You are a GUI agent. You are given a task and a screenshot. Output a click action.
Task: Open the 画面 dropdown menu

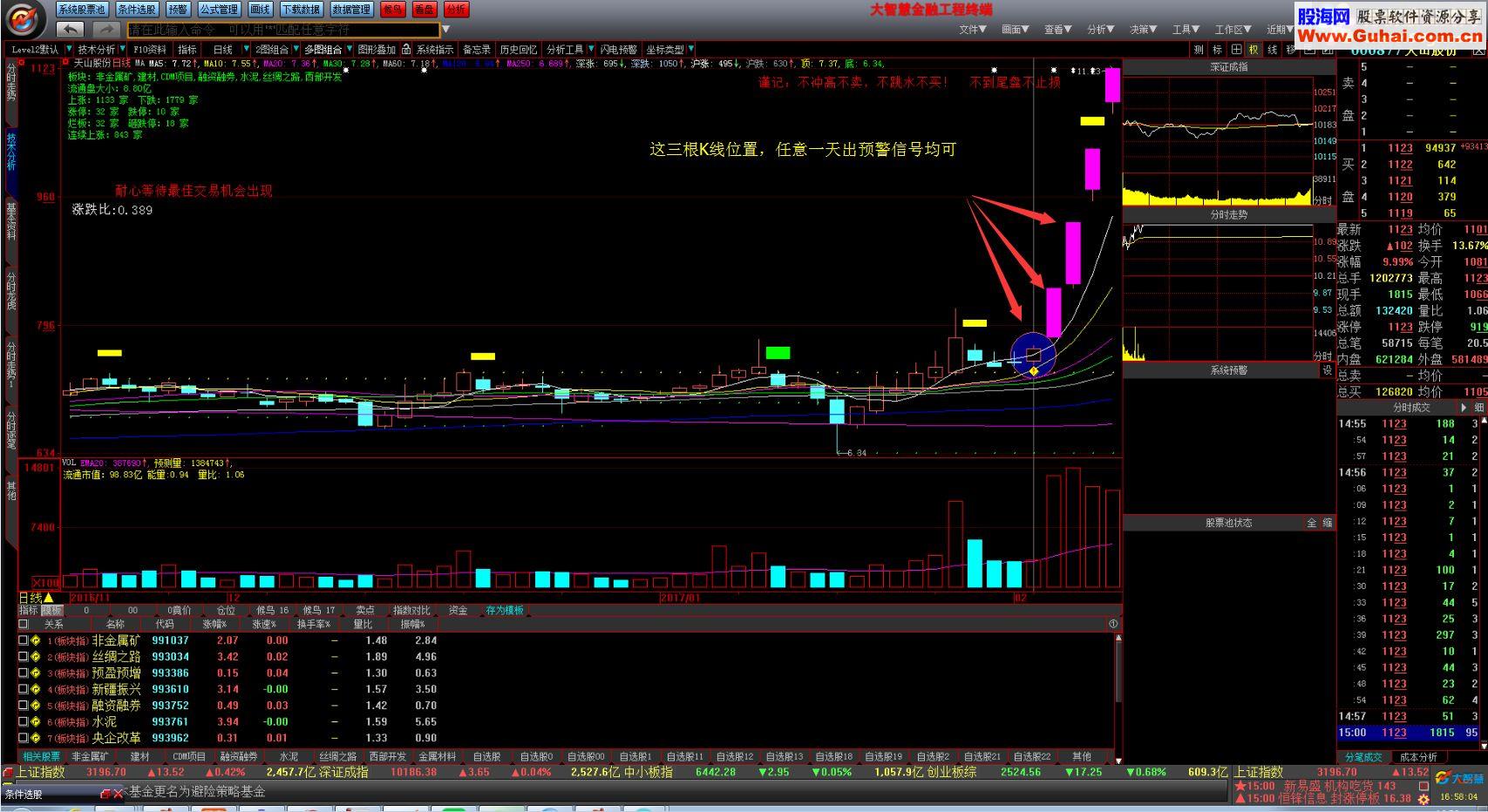tap(1016, 30)
